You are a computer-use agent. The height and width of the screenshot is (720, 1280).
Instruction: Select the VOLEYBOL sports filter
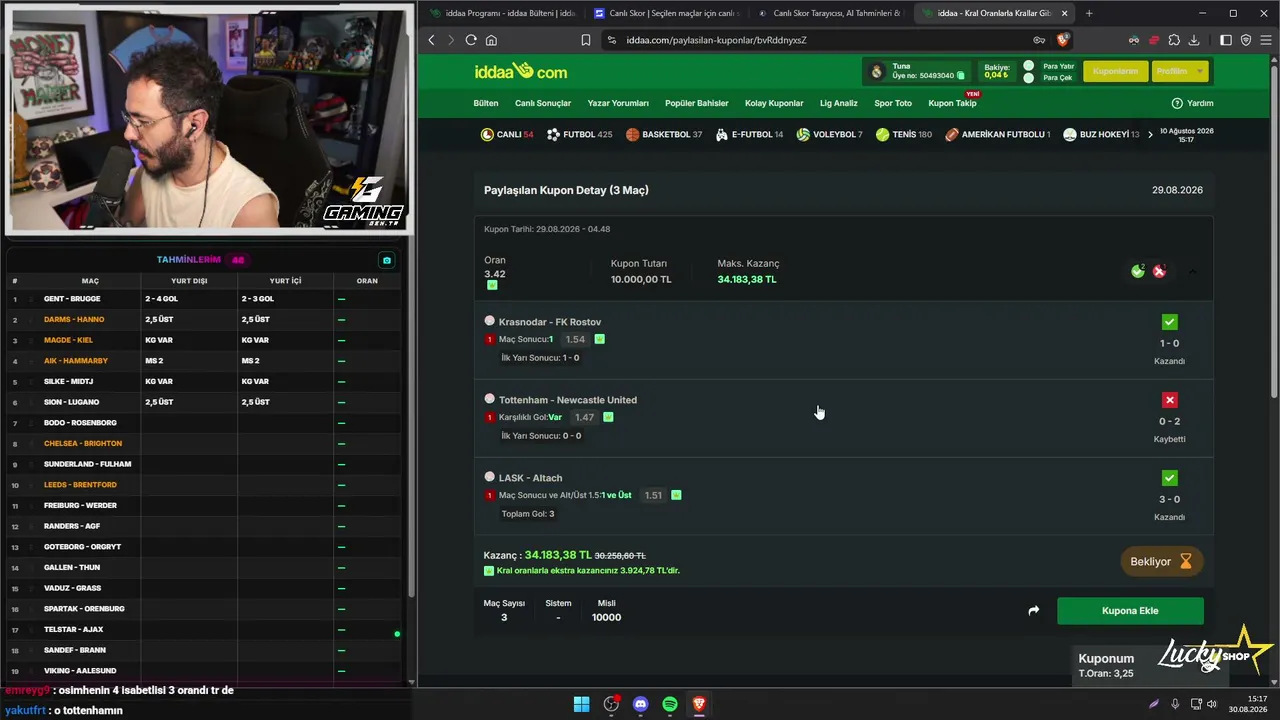(830, 134)
